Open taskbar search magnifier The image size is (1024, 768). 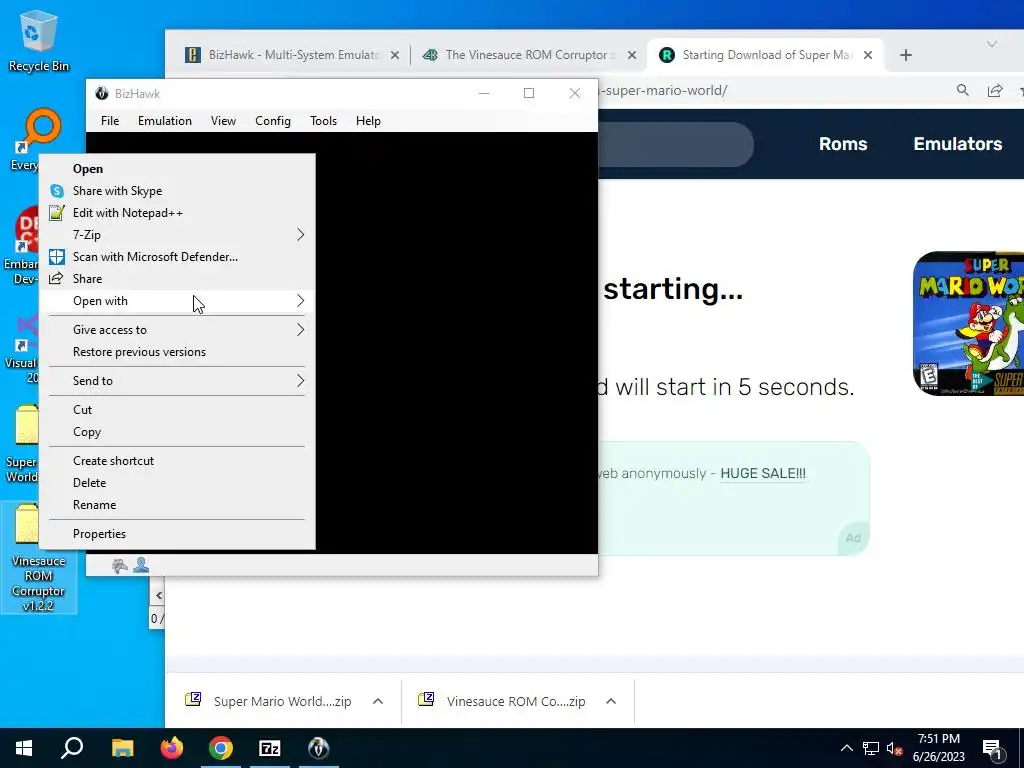coord(72,748)
